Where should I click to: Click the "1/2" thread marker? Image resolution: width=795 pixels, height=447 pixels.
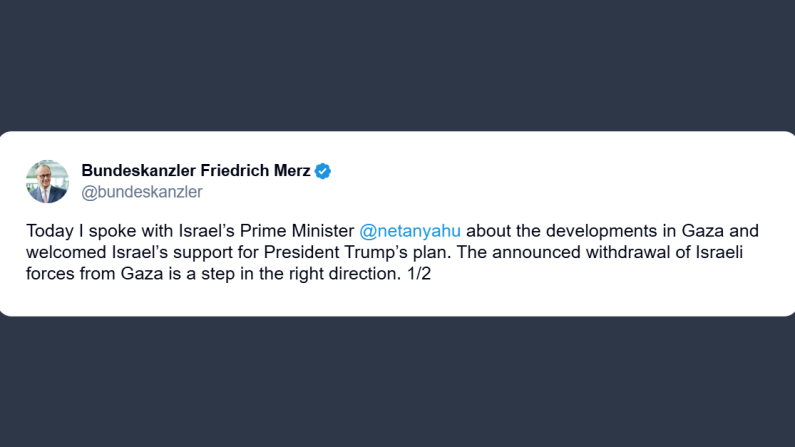(416, 272)
